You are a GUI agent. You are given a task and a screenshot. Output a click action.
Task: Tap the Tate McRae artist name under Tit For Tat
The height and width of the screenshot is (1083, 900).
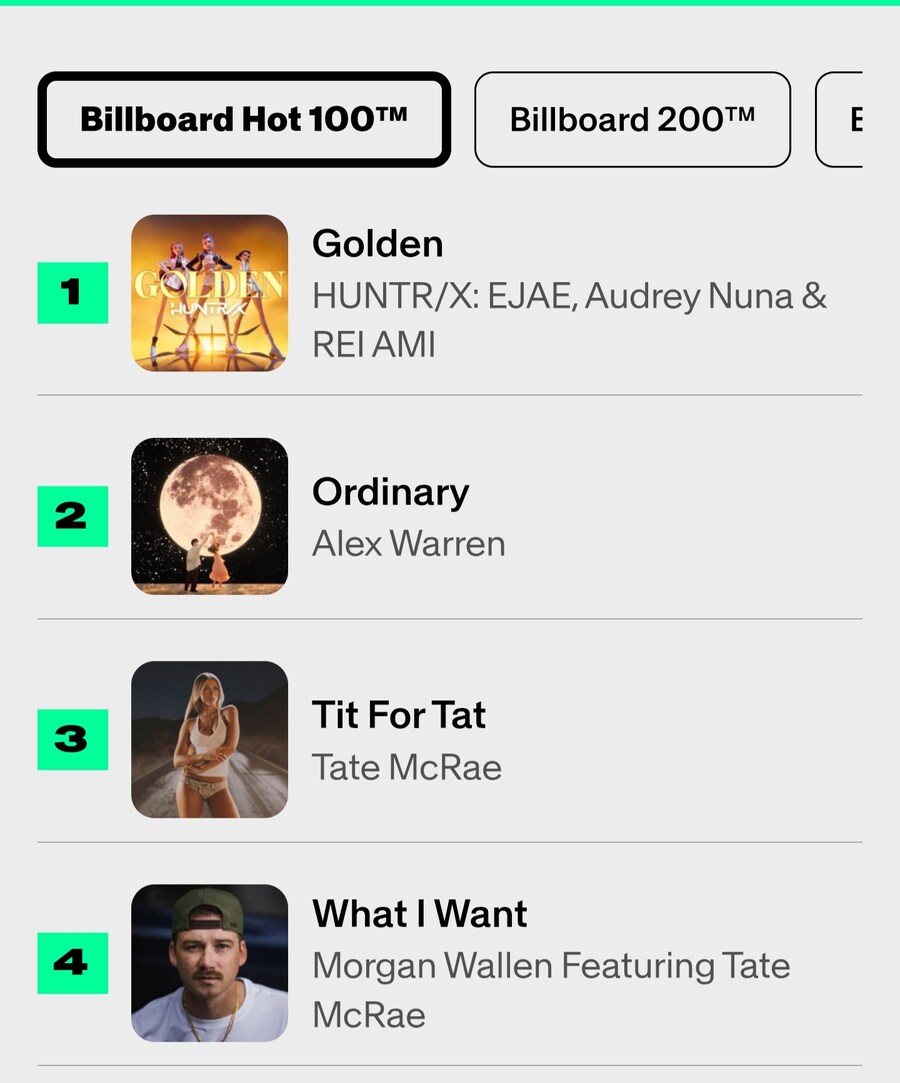[406, 767]
